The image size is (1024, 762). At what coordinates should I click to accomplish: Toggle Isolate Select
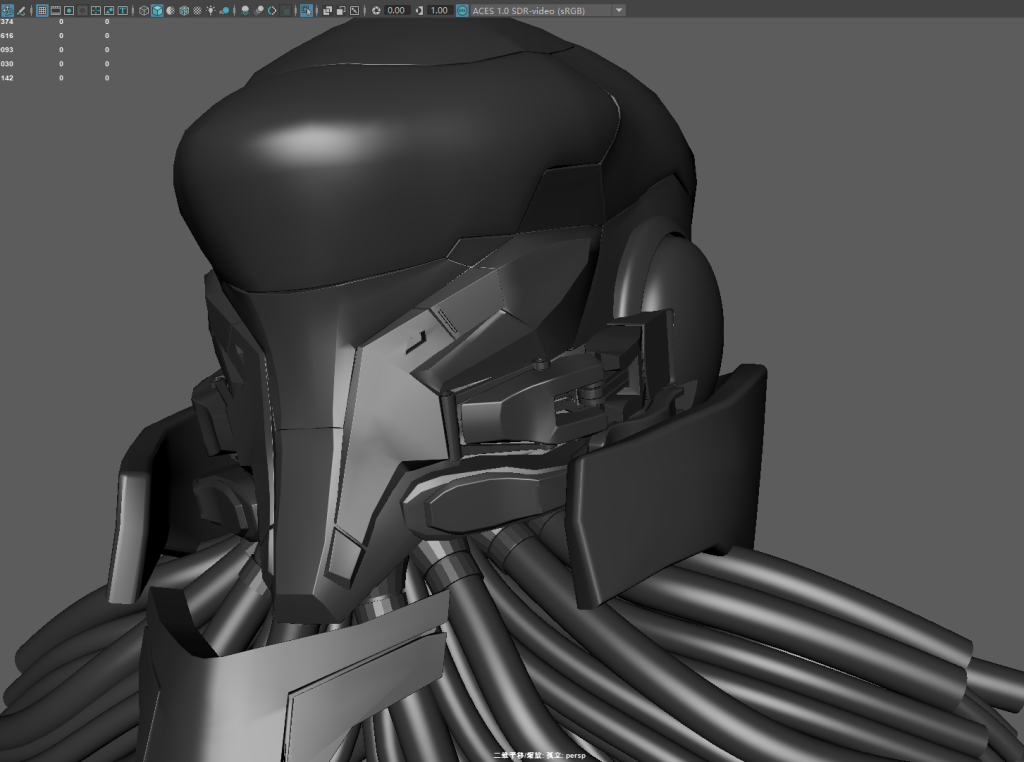[306, 10]
